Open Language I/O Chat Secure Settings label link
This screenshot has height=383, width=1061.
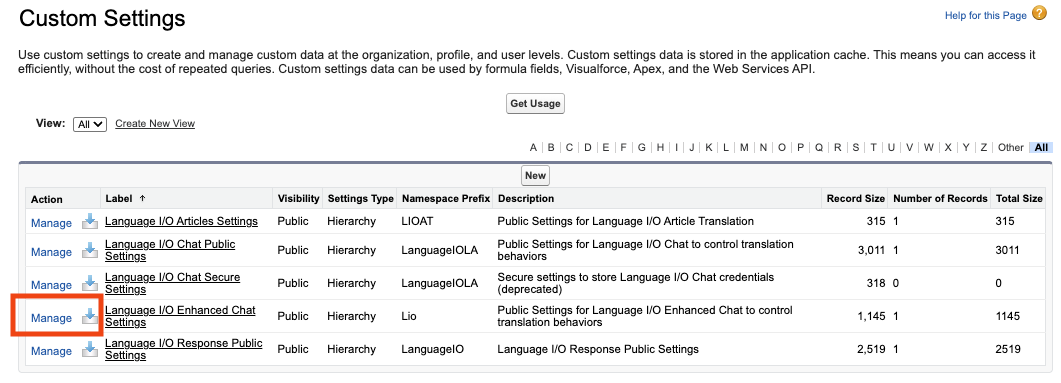(x=173, y=283)
